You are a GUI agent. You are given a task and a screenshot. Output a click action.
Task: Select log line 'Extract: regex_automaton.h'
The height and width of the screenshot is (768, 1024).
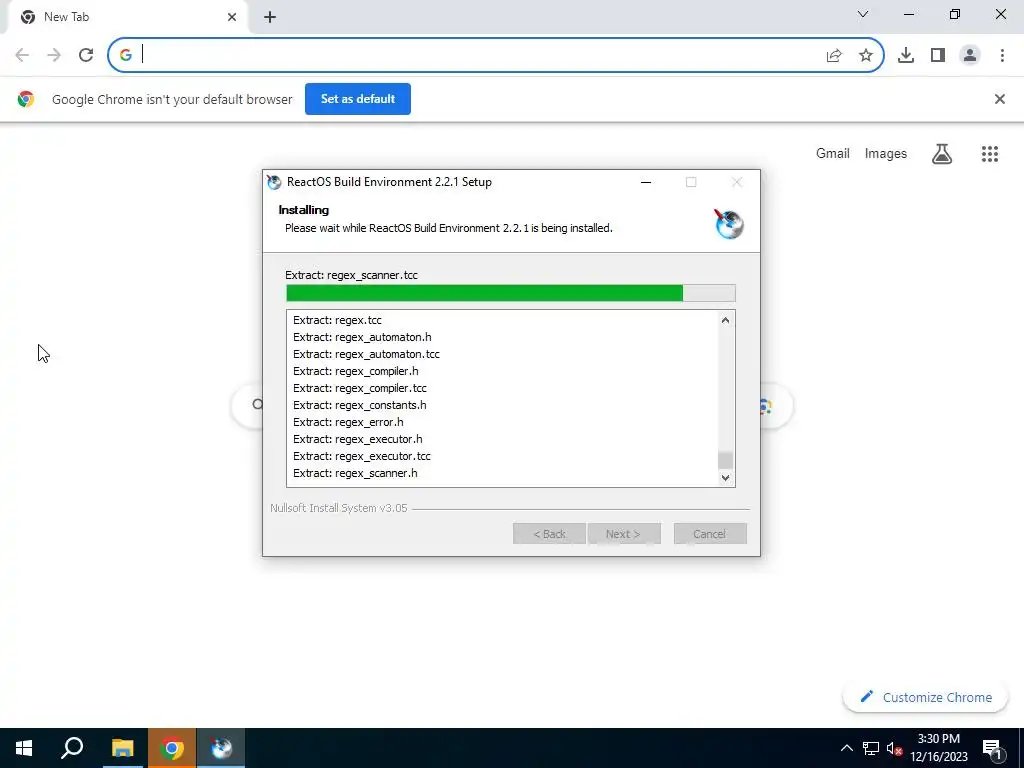[x=362, y=337]
